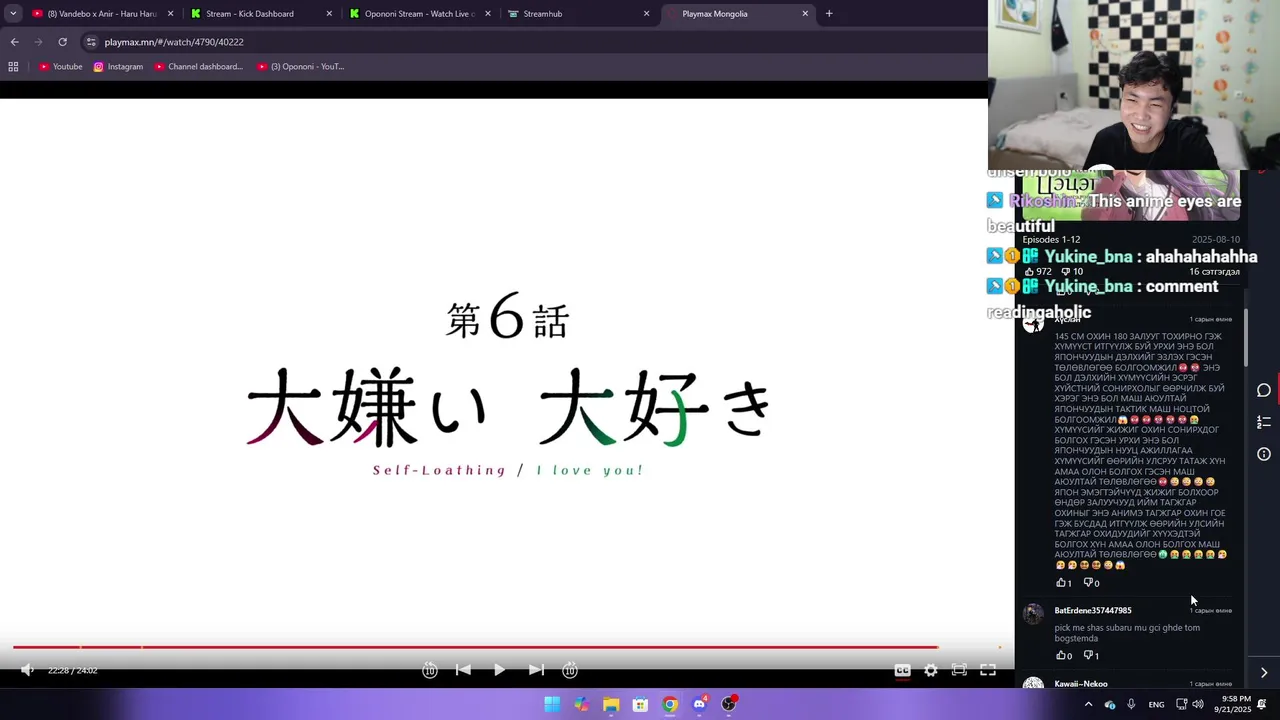Click BatErdene357447985's avatar
Screen dimensions: 1280x720
coord(1034,613)
